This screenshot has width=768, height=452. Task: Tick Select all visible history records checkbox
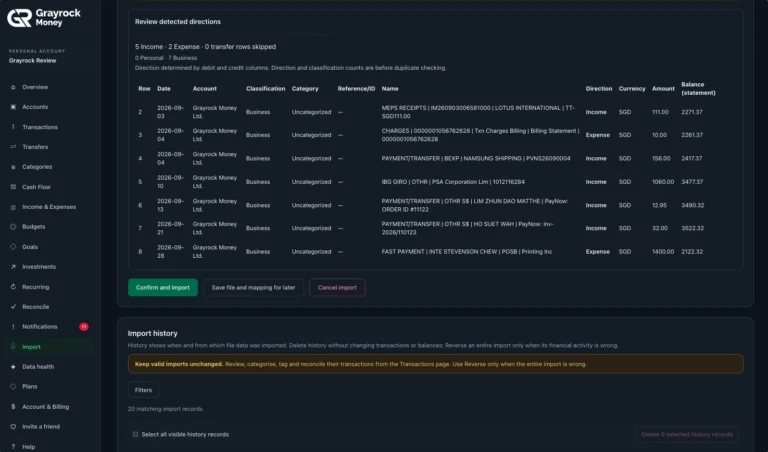(x=135, y=434)
